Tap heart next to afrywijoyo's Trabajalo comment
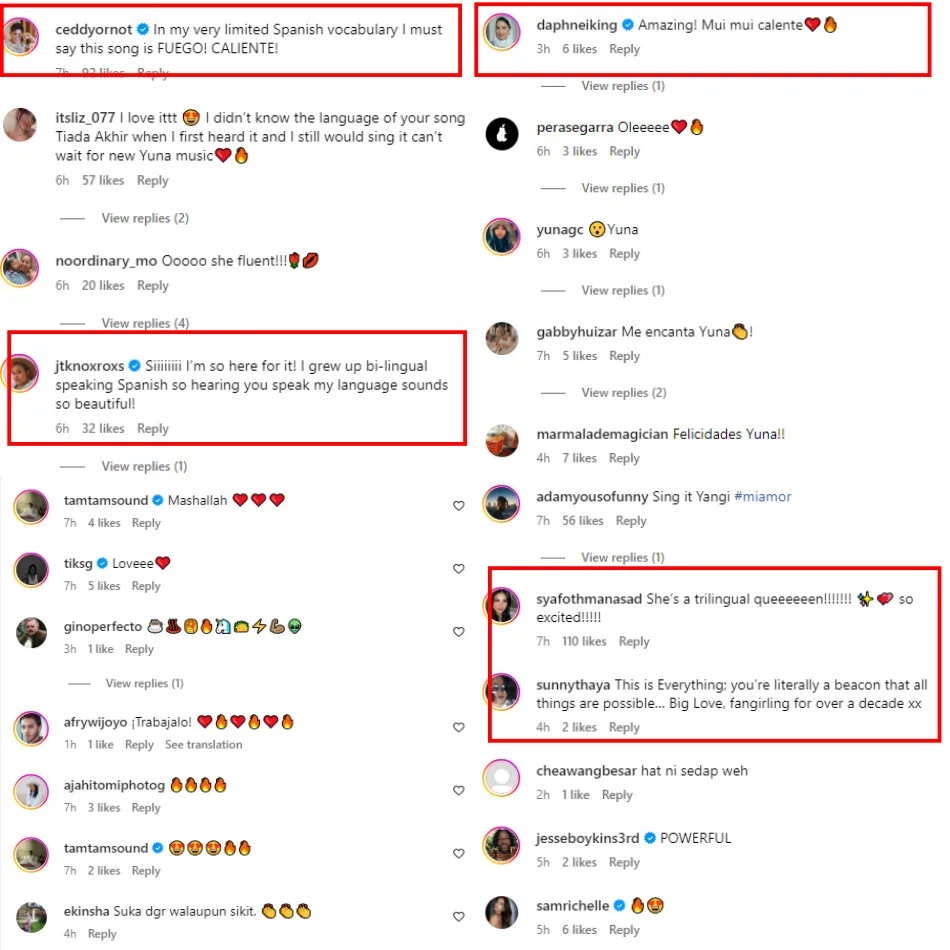 tap(459, 727)
